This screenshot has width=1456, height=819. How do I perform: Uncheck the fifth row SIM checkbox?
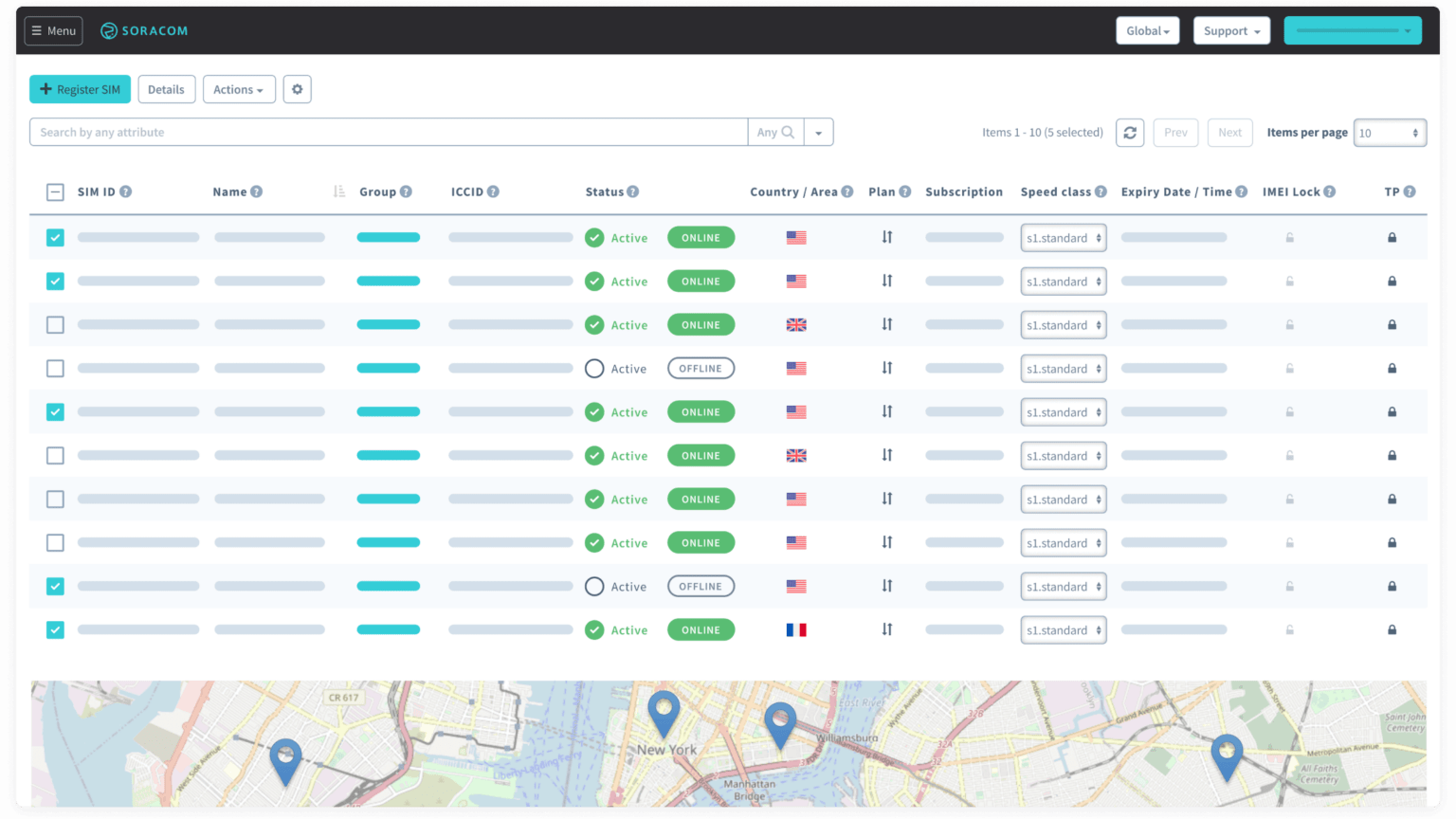tap(55, 412)
